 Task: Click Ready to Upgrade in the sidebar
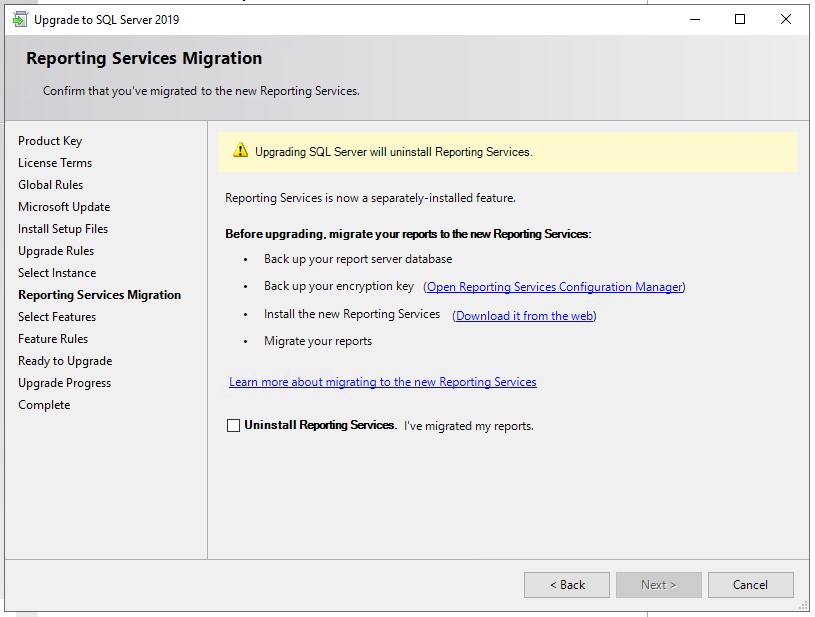(65, 361)
